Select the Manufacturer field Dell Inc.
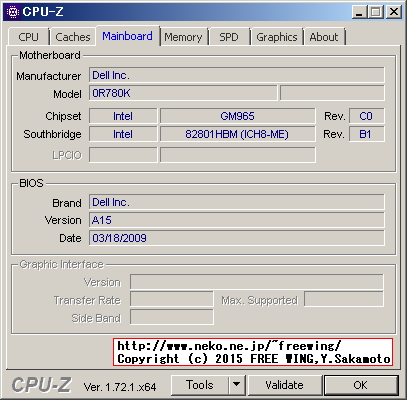 point(237,75)
